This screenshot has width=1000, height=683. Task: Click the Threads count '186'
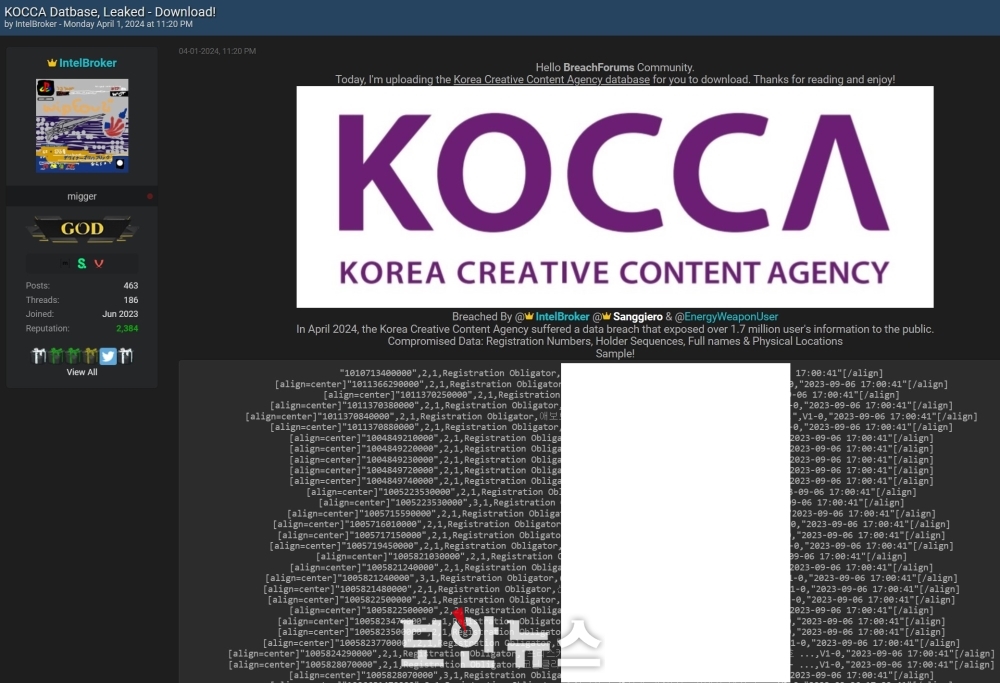tap(131, 300)
